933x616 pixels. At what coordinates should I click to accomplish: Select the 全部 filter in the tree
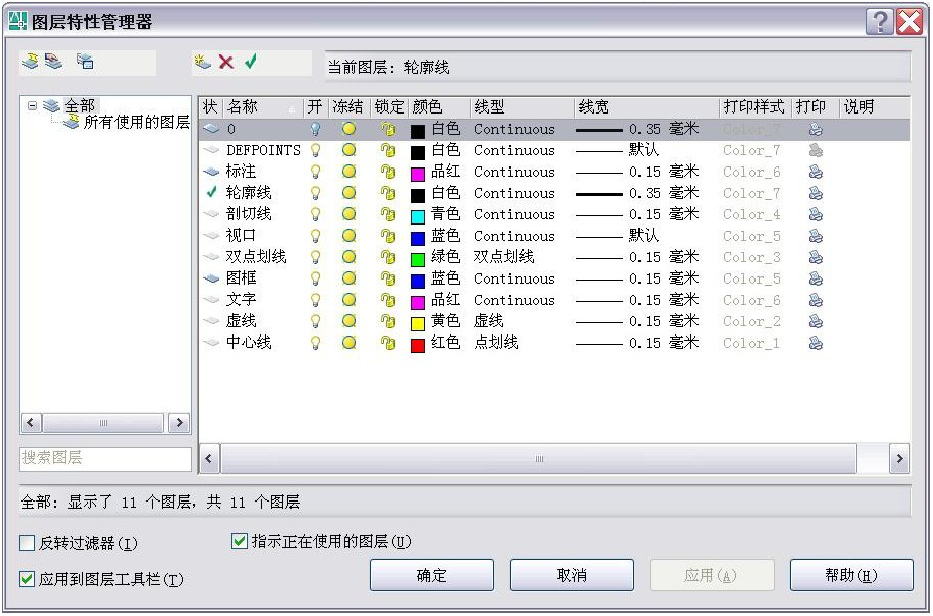pyautogui.click(x=80, y=106)
